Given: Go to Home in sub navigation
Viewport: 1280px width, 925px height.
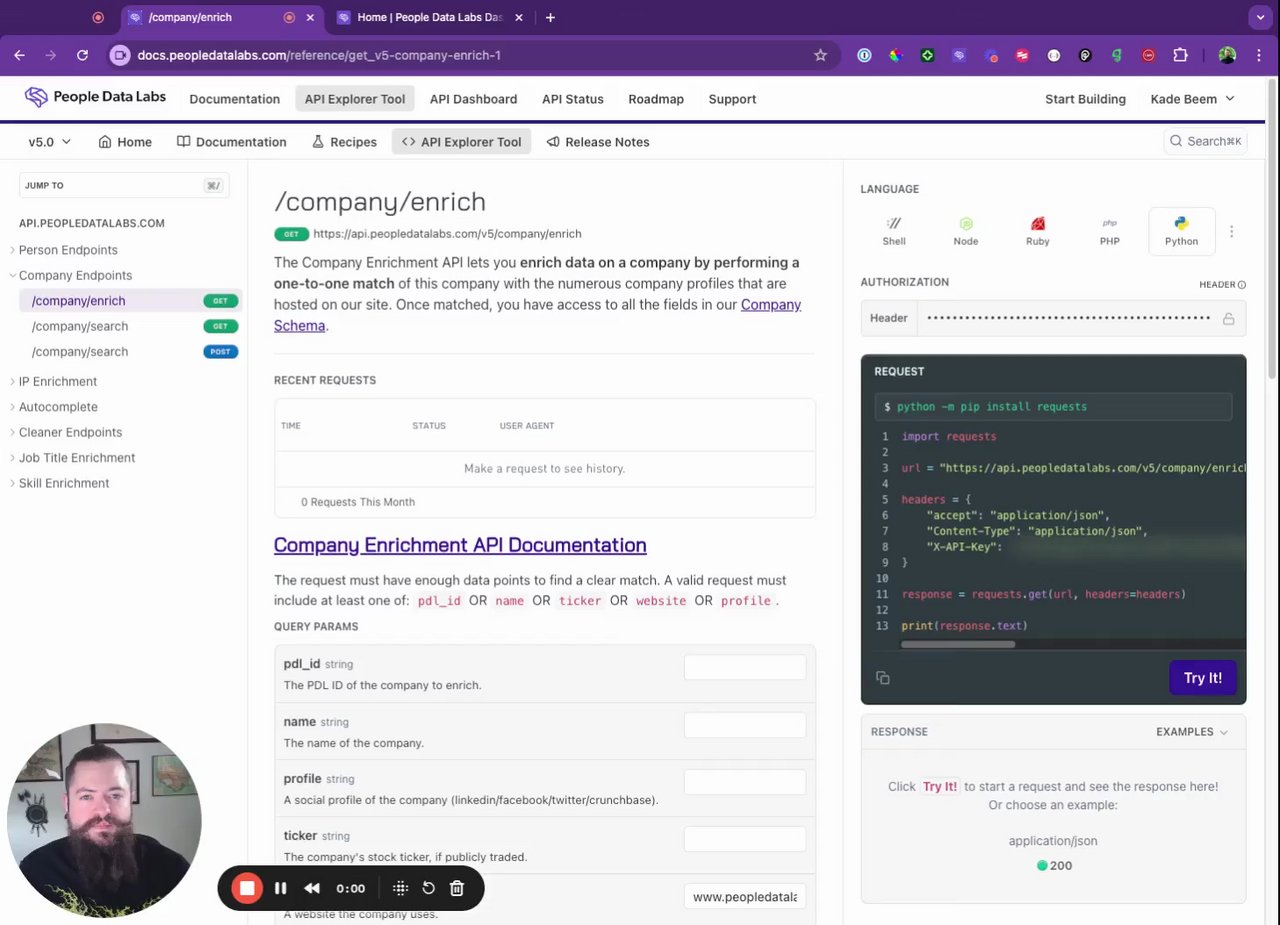Looking at the screenshot, I should click(125, 142).
